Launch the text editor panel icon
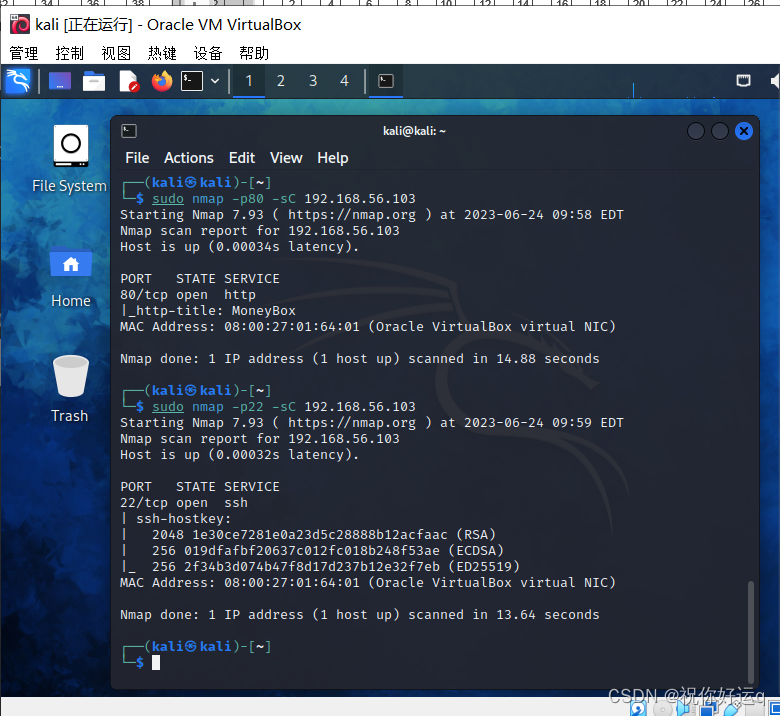The width and height of the screenshot is (780, 716). (128, 81)
